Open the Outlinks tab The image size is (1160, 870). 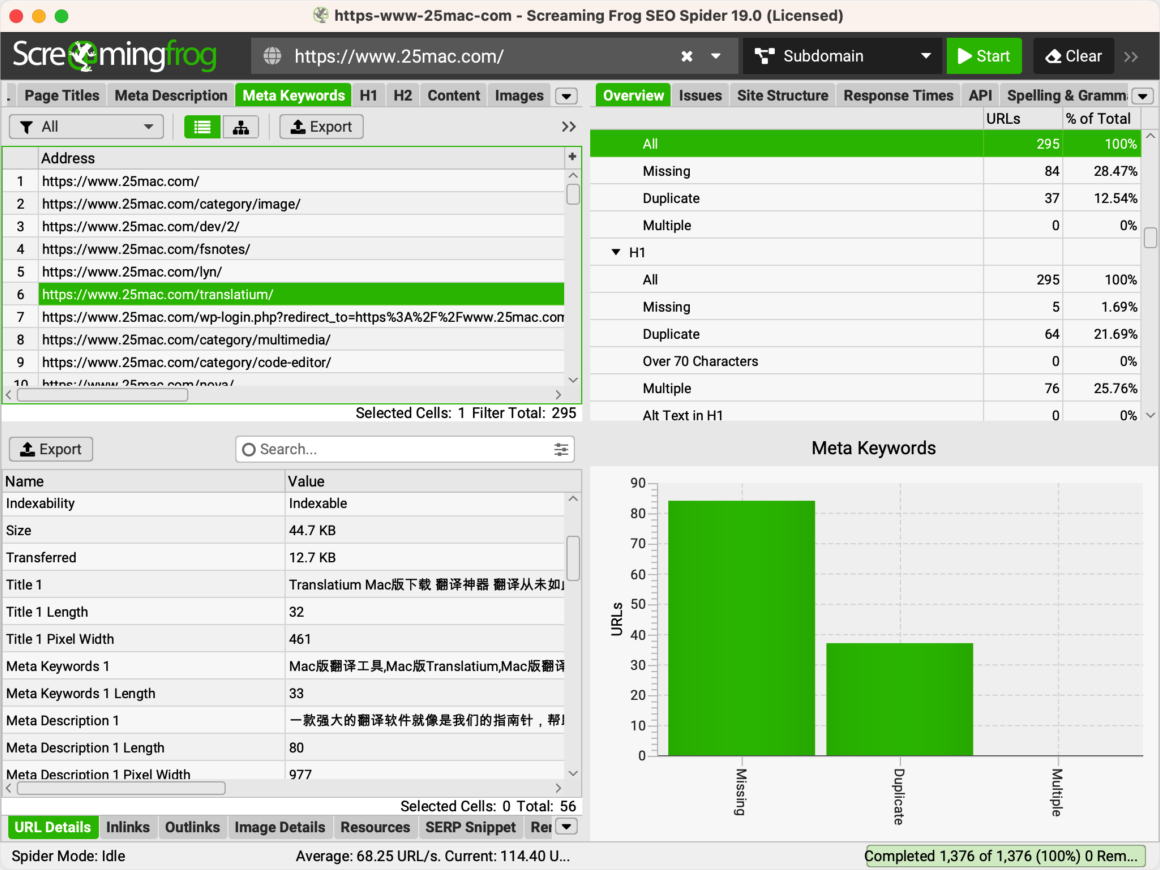tap(192, 827)
